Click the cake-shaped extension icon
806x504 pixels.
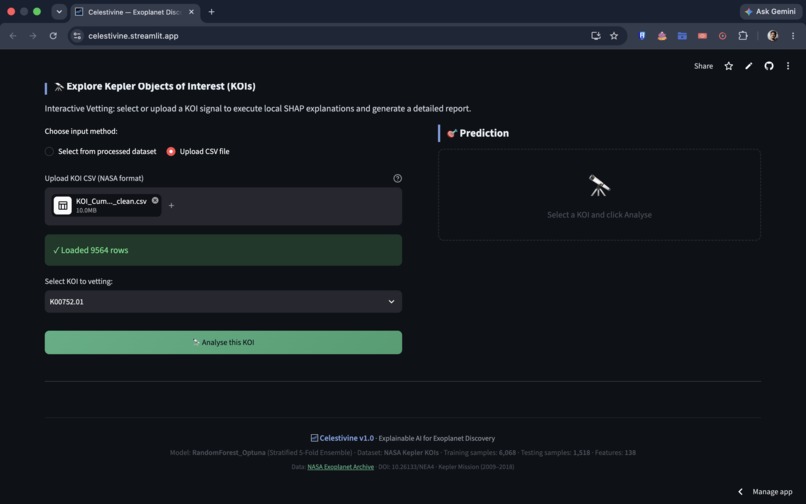[662, 36]
